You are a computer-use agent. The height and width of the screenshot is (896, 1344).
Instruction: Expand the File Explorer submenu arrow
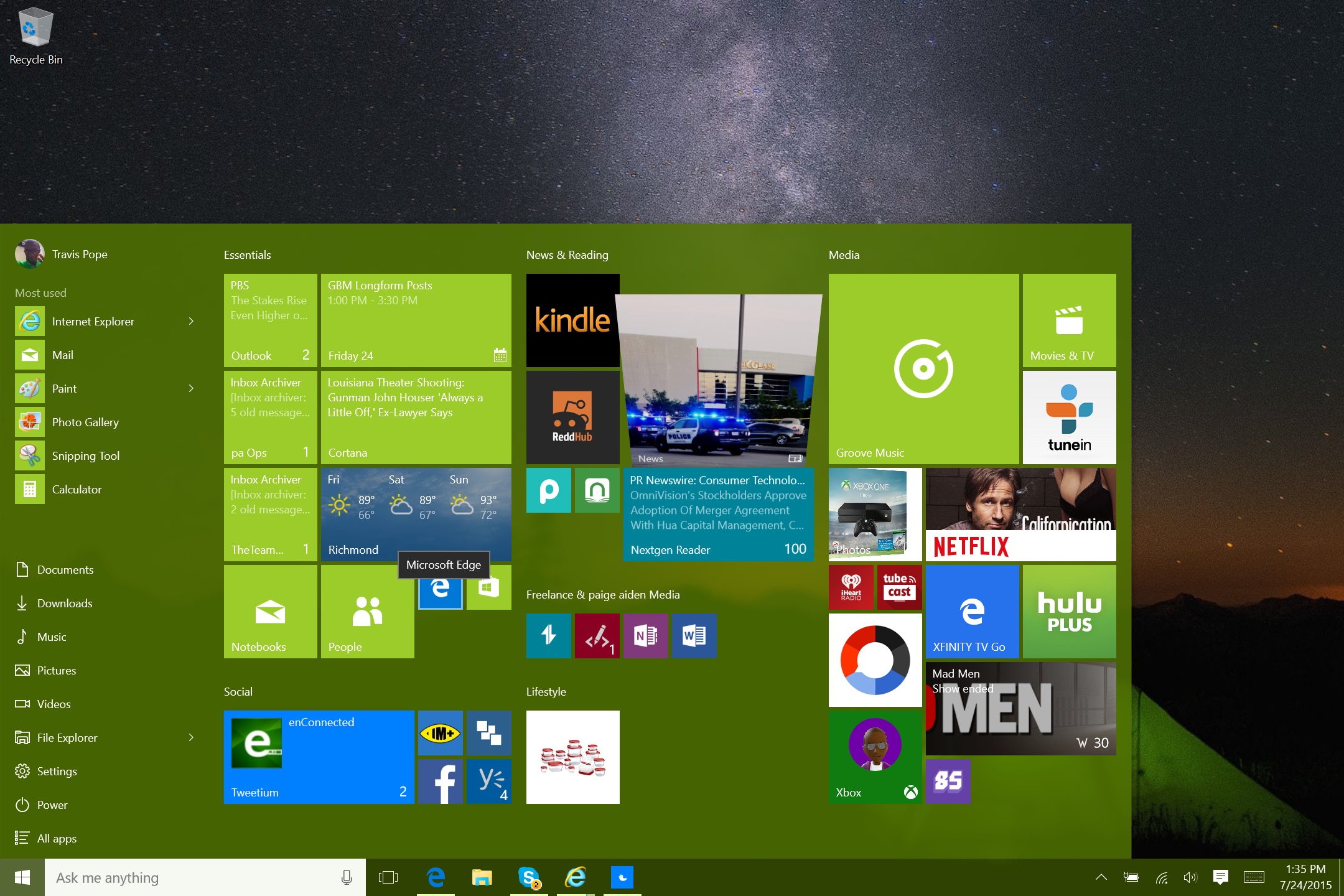(191, 737)
